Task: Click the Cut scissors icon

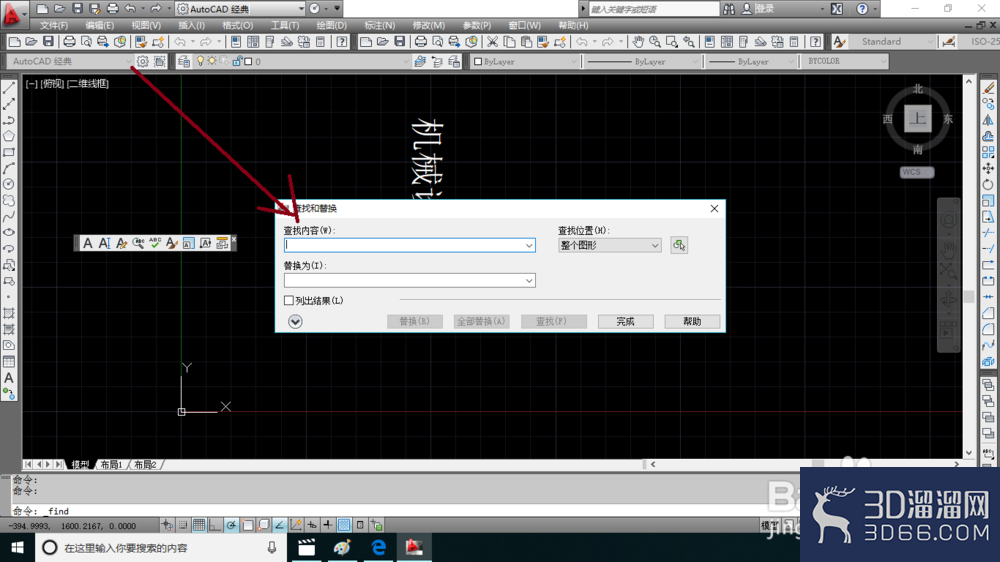Action: tap(492, 41)
